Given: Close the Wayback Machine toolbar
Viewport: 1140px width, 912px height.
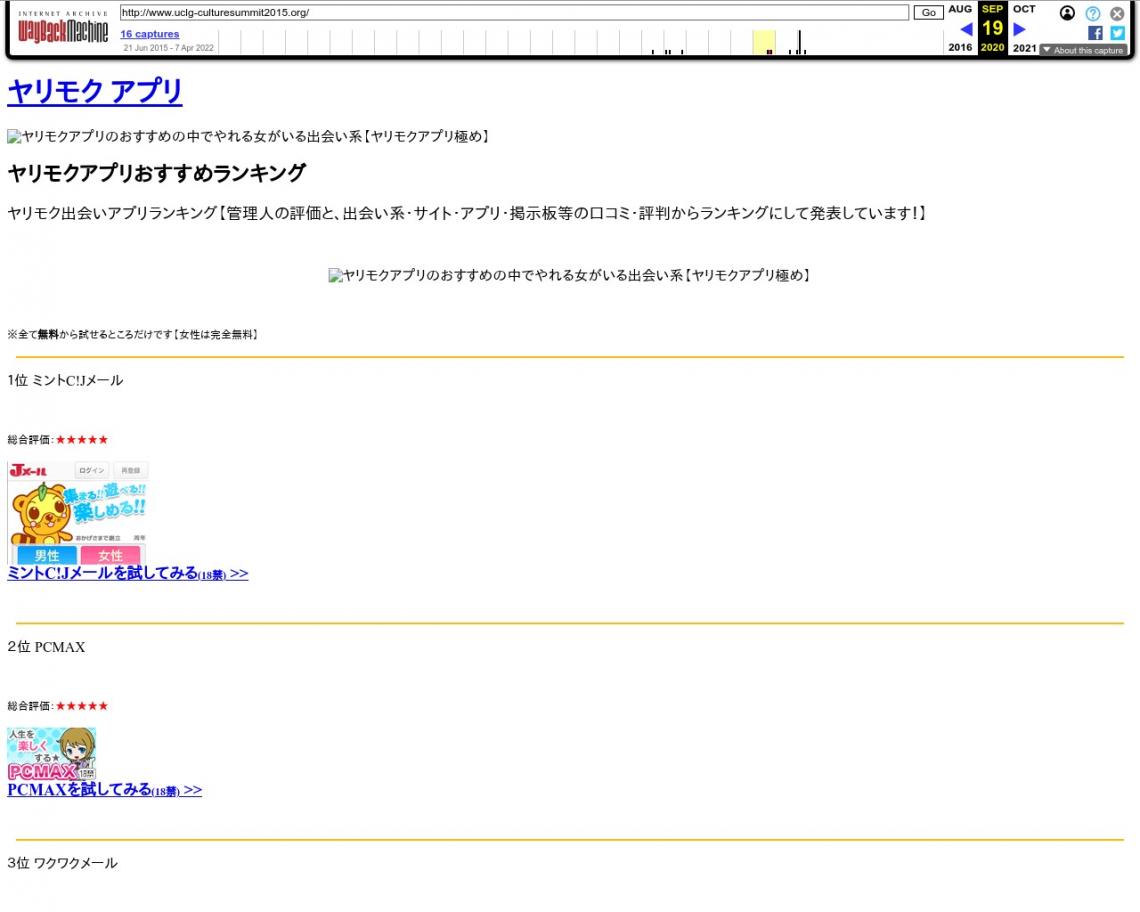Looking at the screenshot, I should [1117, 13].
